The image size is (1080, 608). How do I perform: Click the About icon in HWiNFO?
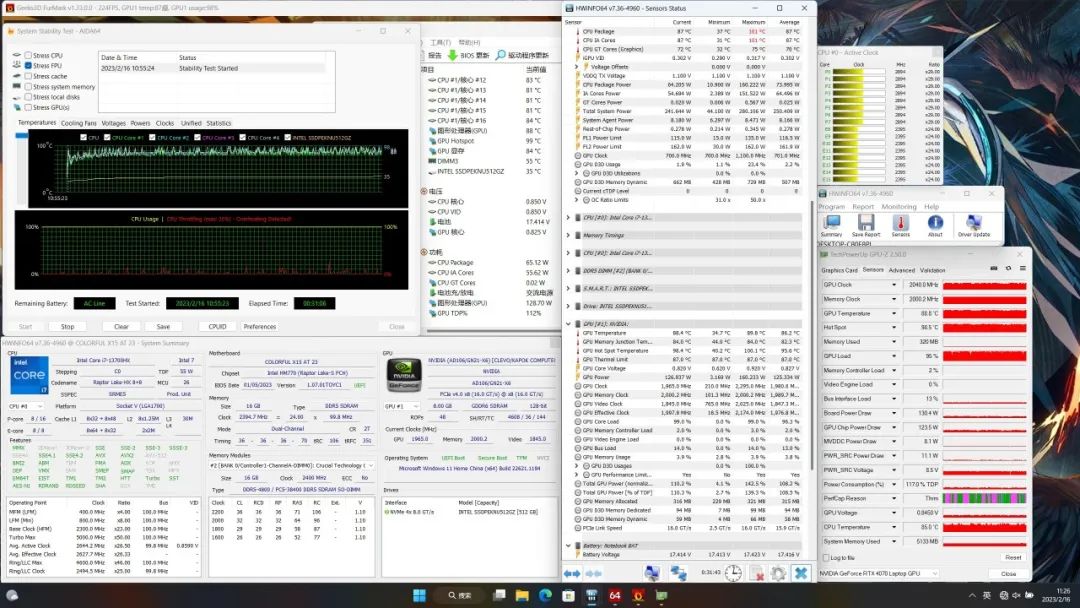pyautogui.click(x=935, y=222)
